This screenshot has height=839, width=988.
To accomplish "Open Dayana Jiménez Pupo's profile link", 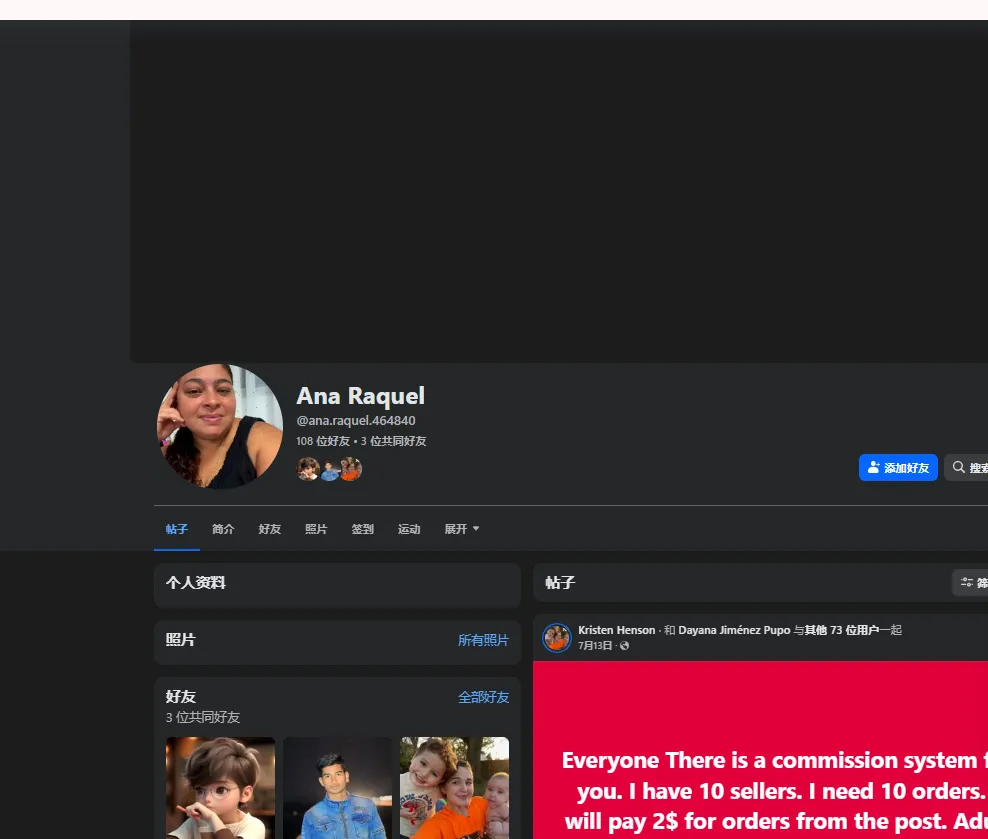I will 734,630.
